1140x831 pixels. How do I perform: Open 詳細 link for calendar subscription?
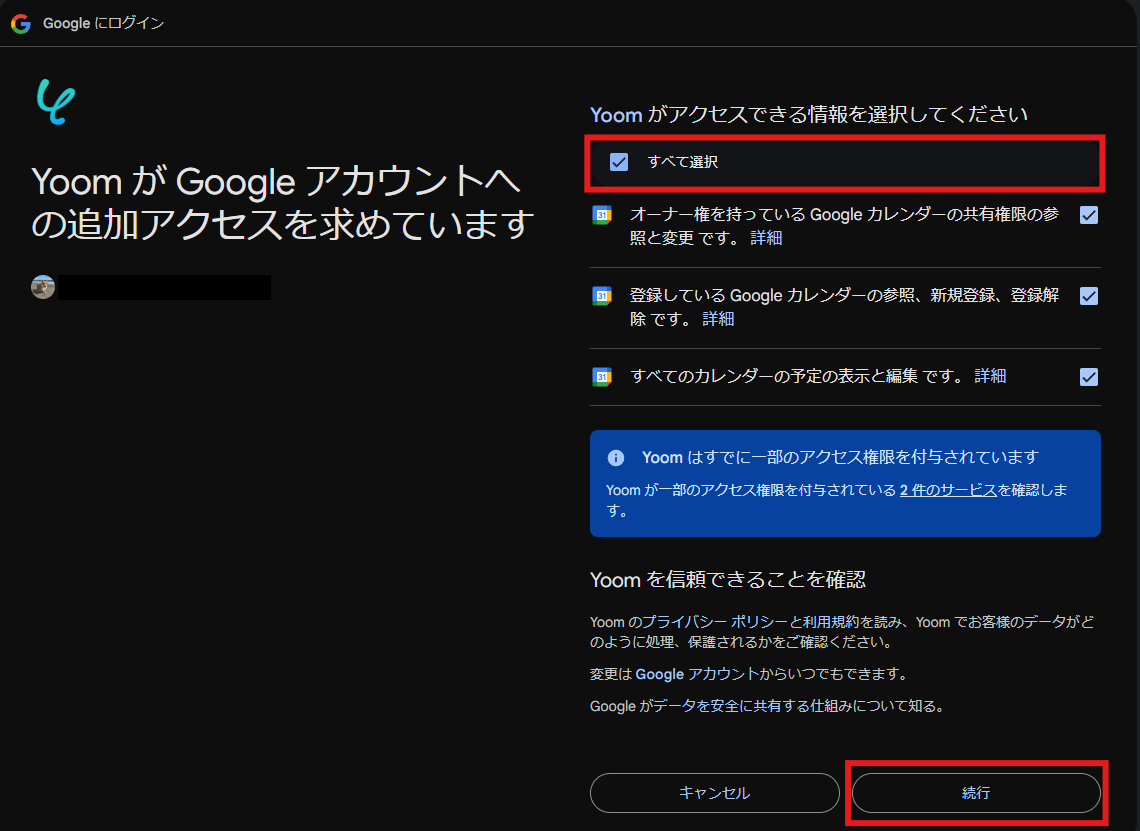(x=718, y=319)
